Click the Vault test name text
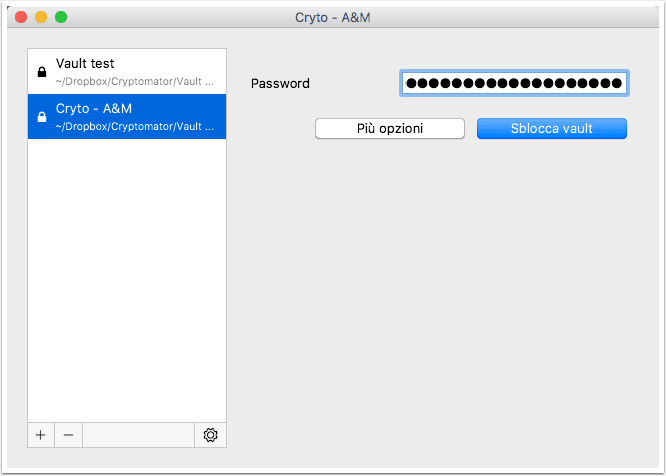 coord(85,63)
